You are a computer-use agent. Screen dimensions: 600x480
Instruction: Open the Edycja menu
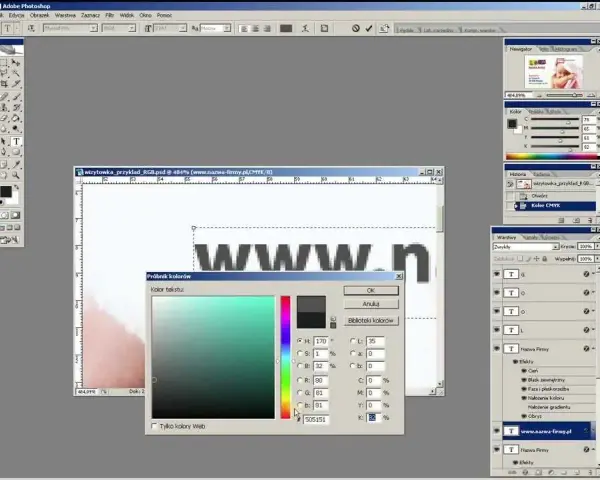pyautogui.click(x=16, y=15)
